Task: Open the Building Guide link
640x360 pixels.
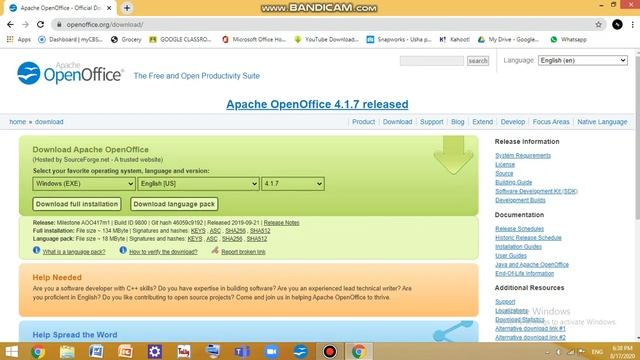Action: click(x=513, y=182)
